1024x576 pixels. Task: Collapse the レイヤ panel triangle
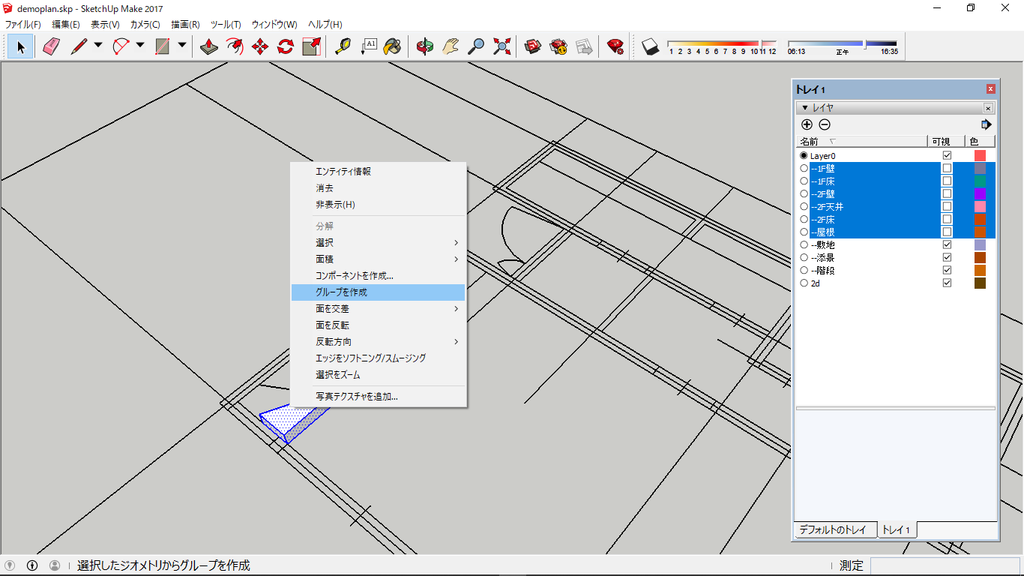(805, 108)
